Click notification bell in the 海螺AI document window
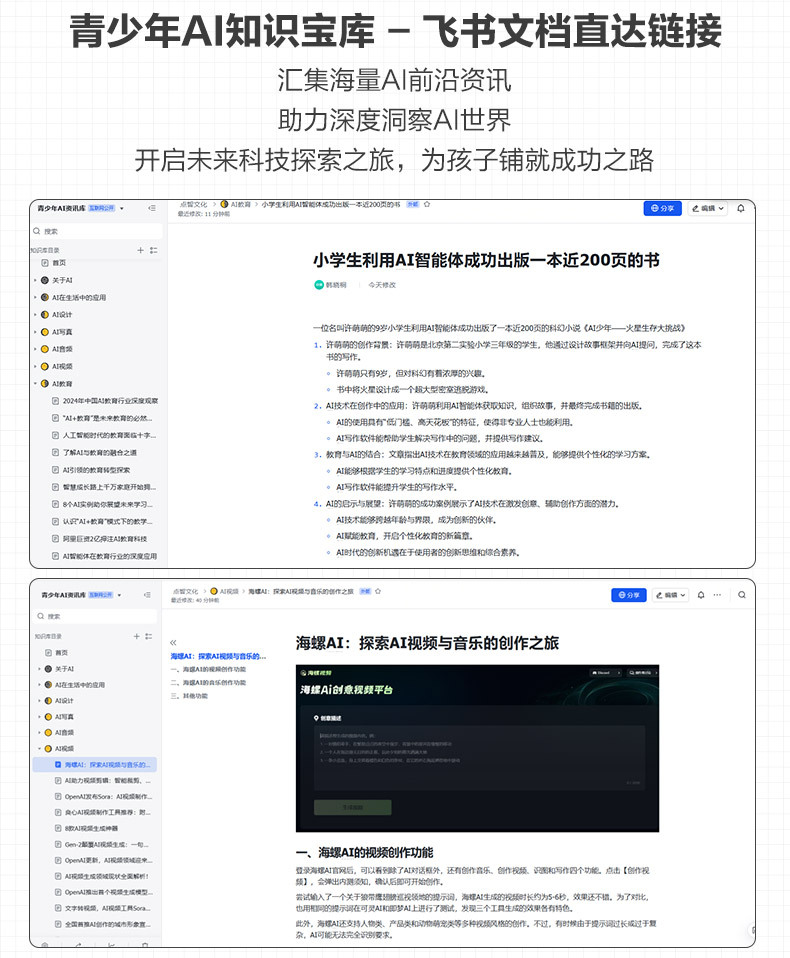The height and width of the screenshot is (958, 790). [701, 594]
